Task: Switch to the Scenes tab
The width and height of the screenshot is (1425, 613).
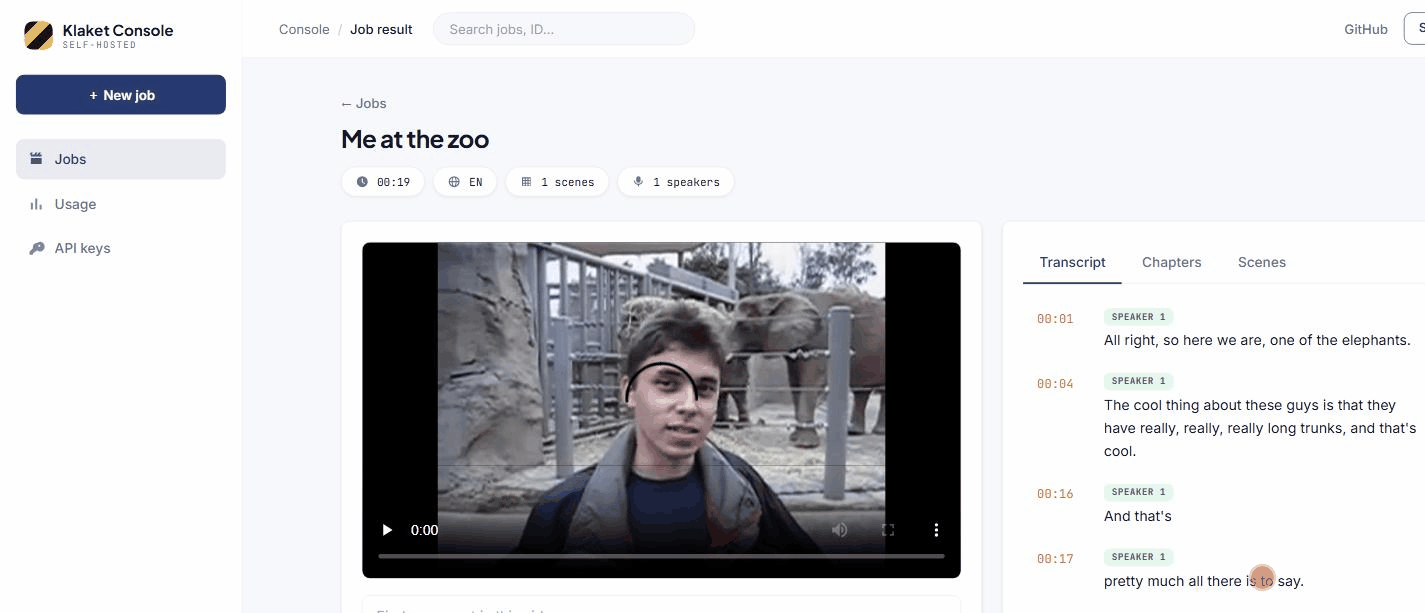Action: pos(1262,262)
